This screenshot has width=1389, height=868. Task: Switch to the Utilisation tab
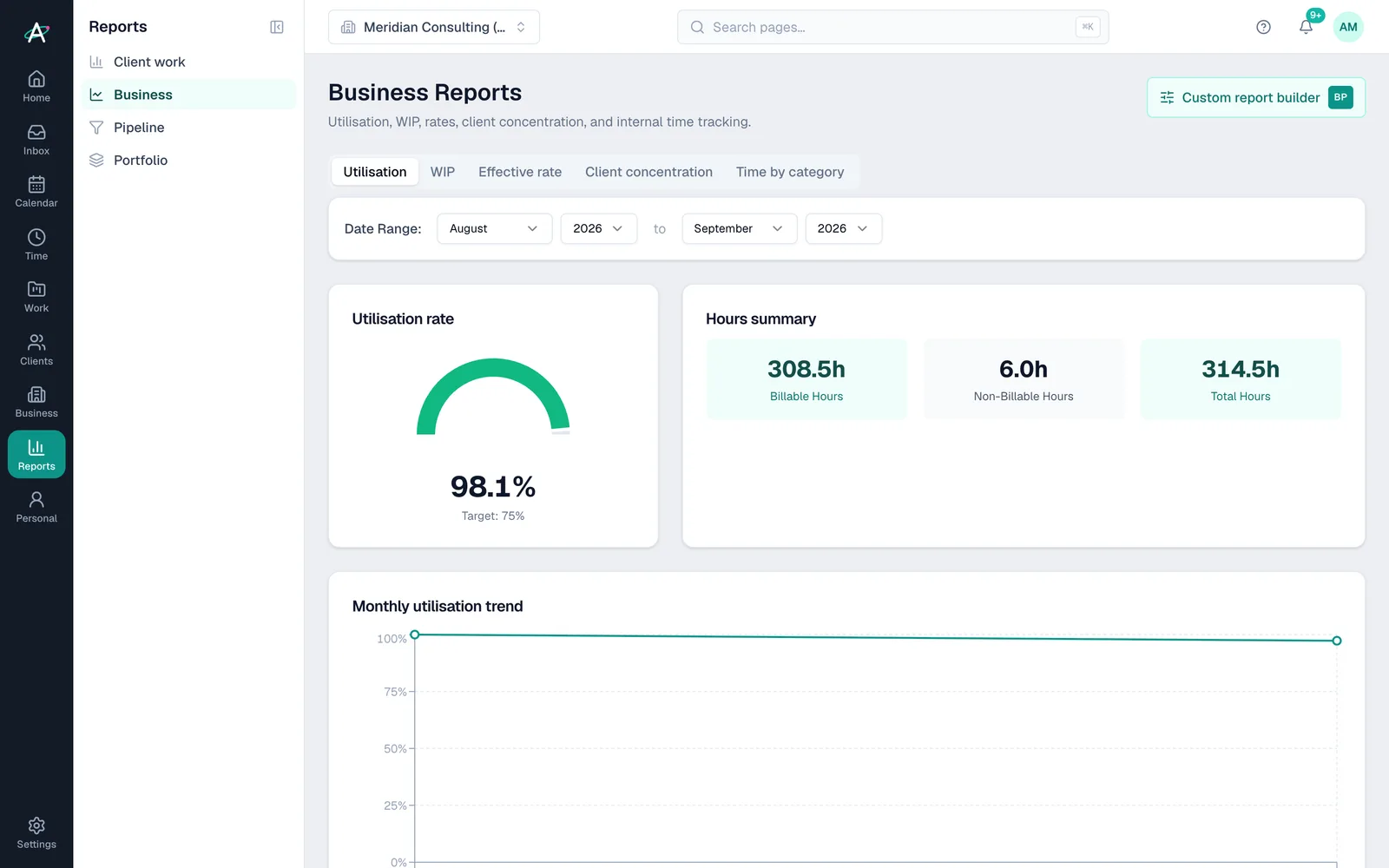[375, 172]
